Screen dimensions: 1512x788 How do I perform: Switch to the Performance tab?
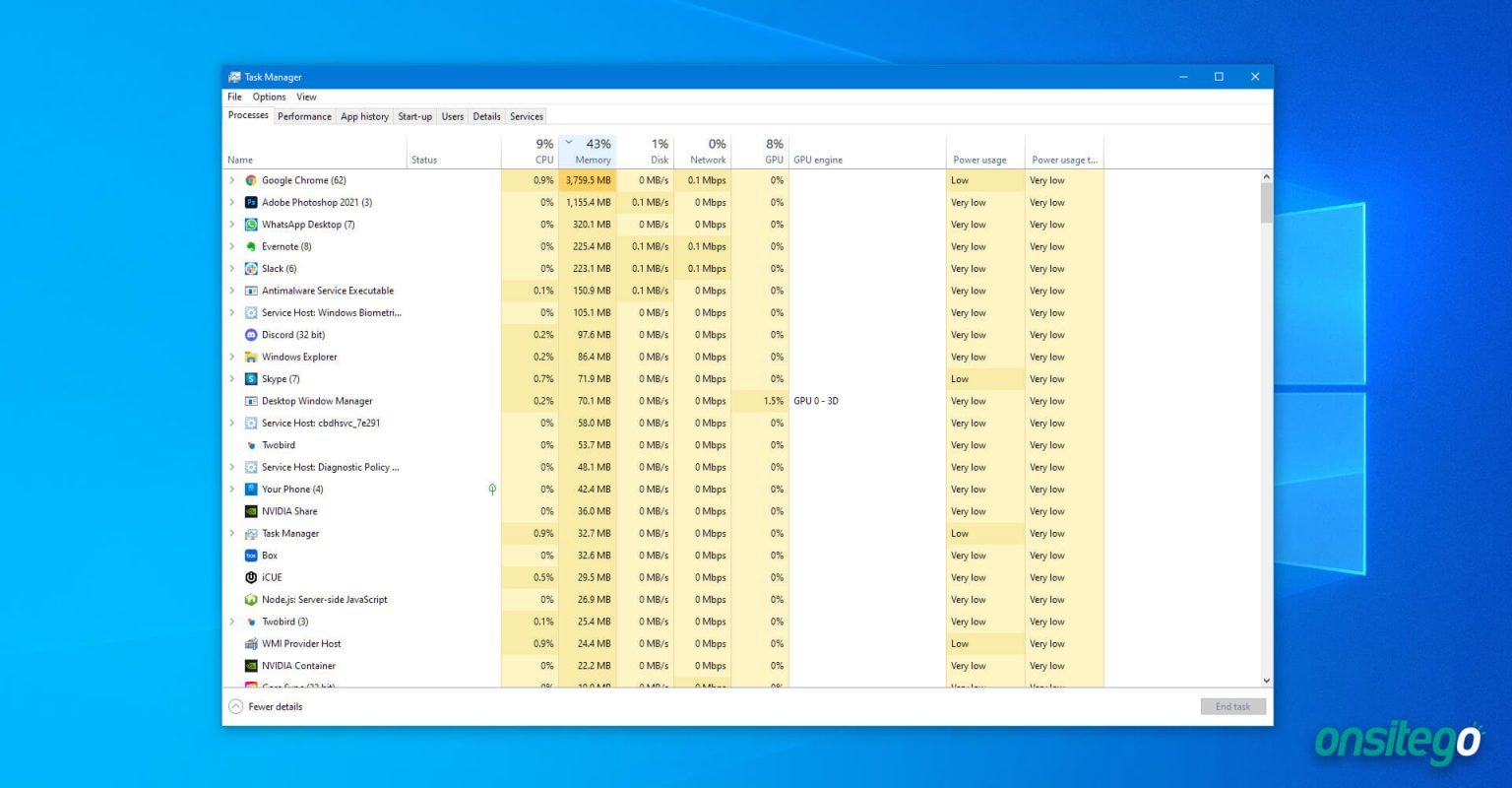[304, 116]
